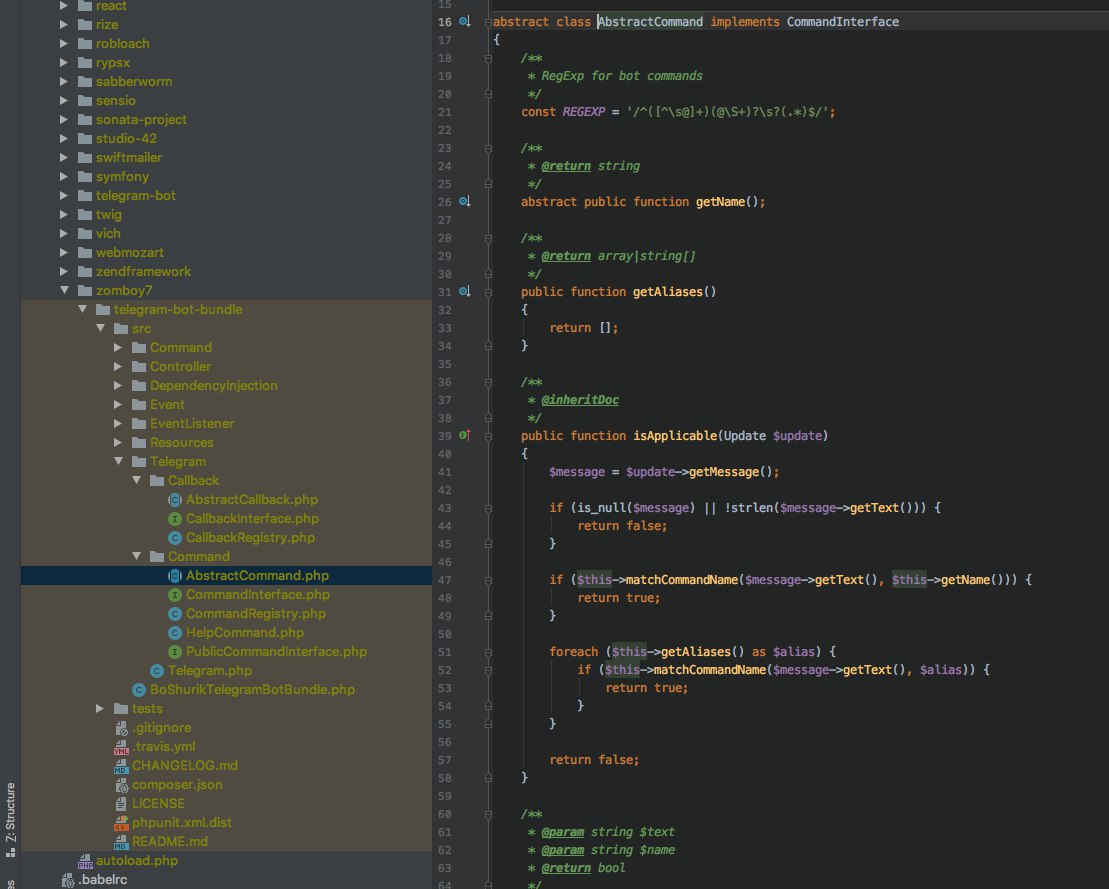Click the CallbackRegistry.php class icon

pyautogui.click(x=175, y=538)
